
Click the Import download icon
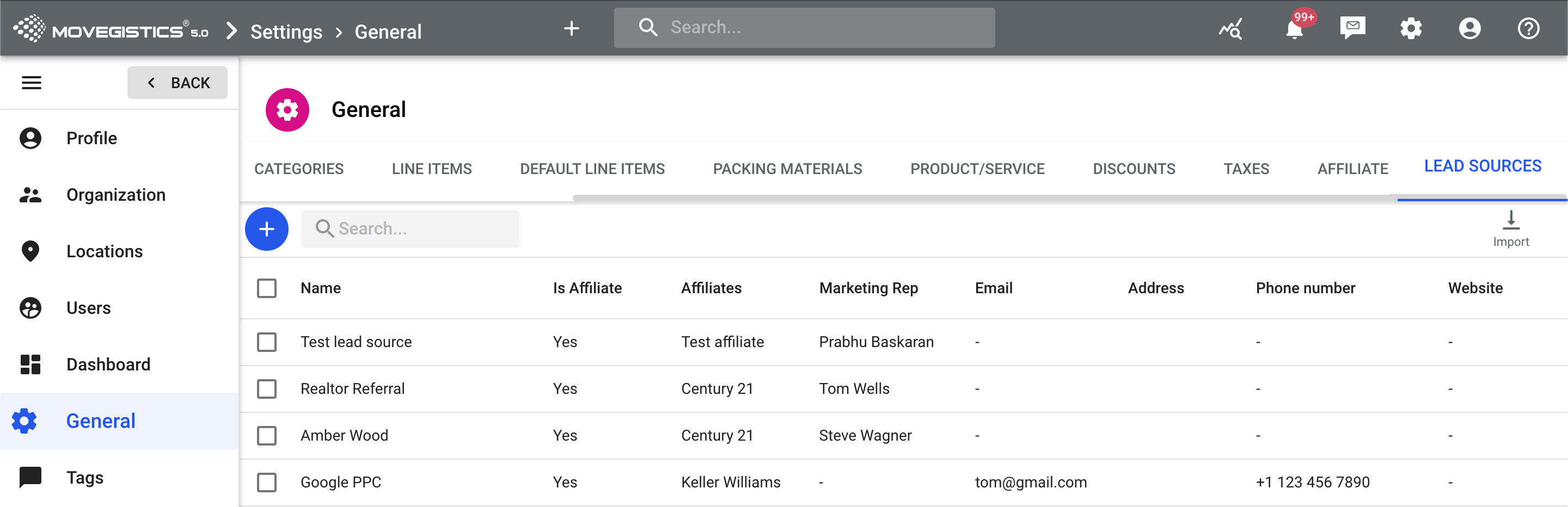1510,221
